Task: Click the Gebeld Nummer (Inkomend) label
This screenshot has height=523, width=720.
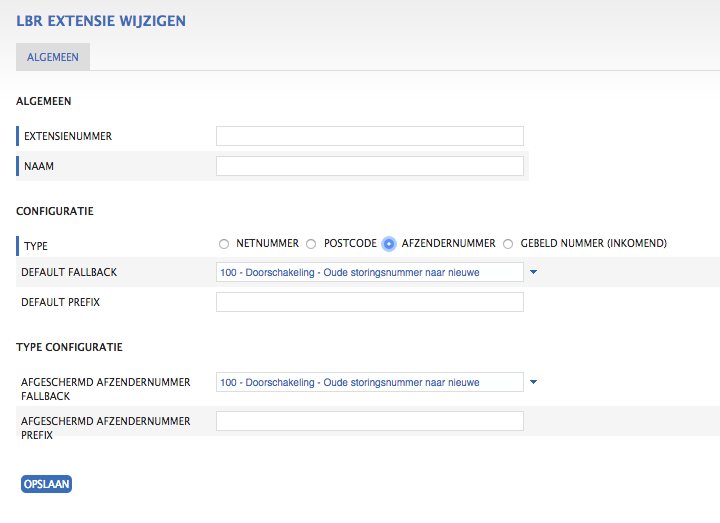Action: click(x=593, y=243)
